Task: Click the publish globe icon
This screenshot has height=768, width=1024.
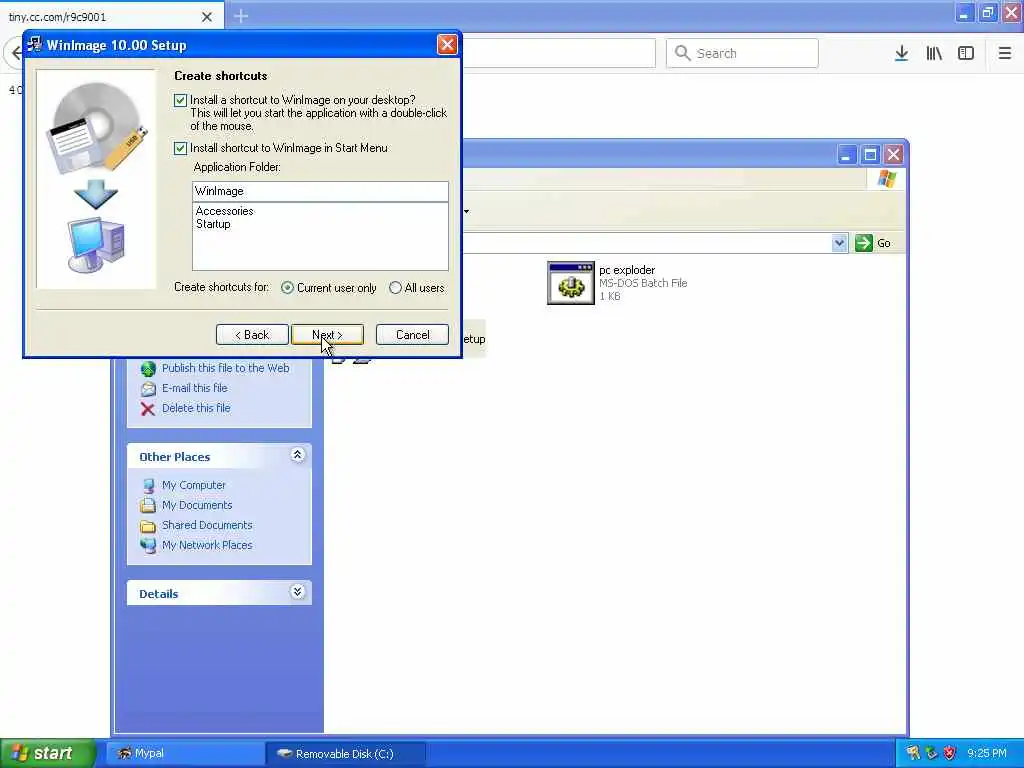Action: [148, 369]
